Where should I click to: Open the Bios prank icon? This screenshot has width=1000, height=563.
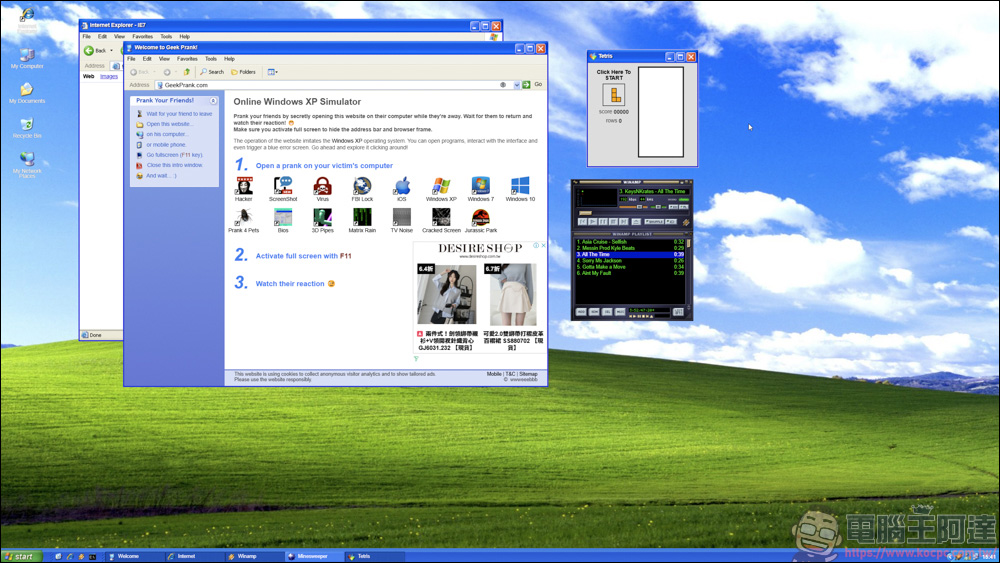coord(283,221)
